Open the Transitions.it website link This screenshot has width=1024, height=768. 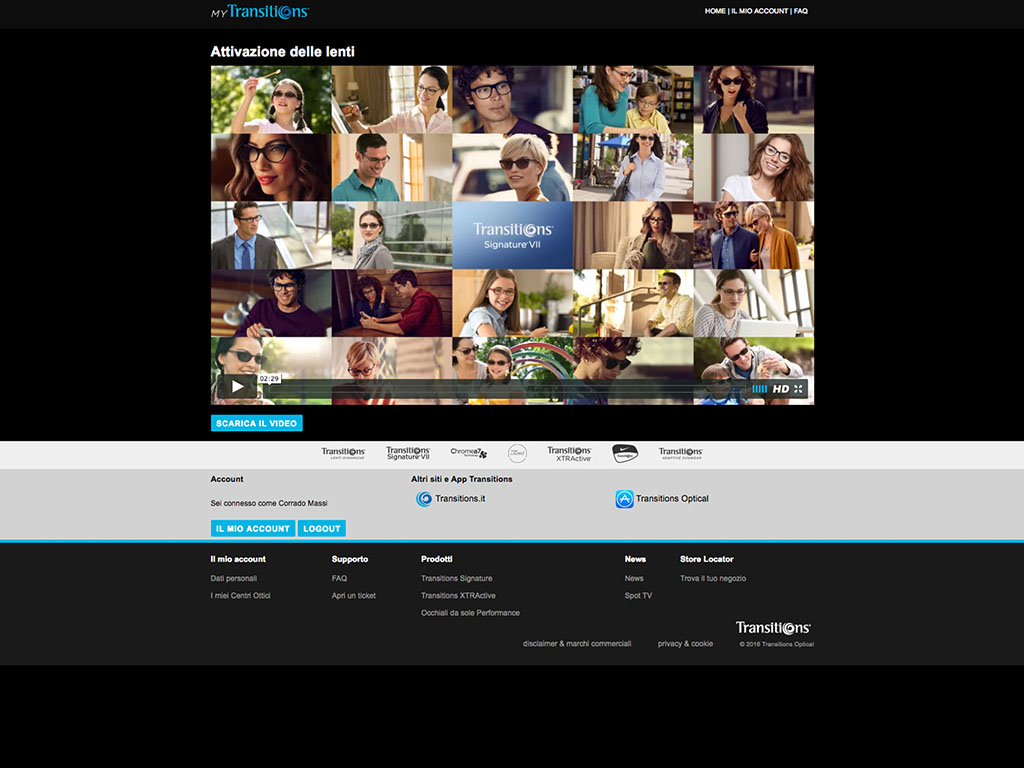tap(460, 499)
